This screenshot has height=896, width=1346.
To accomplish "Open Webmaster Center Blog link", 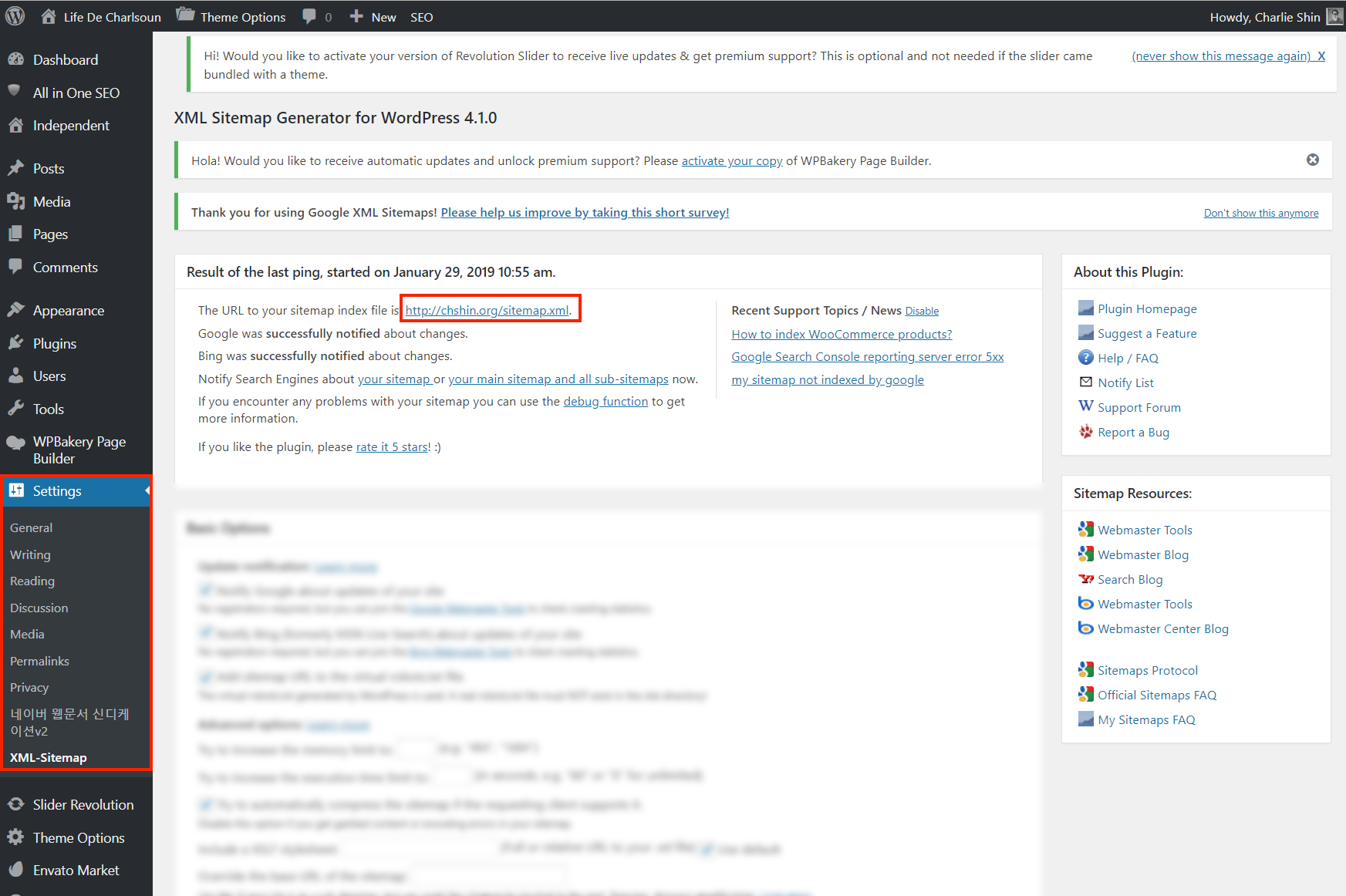I will (1163, 628).
